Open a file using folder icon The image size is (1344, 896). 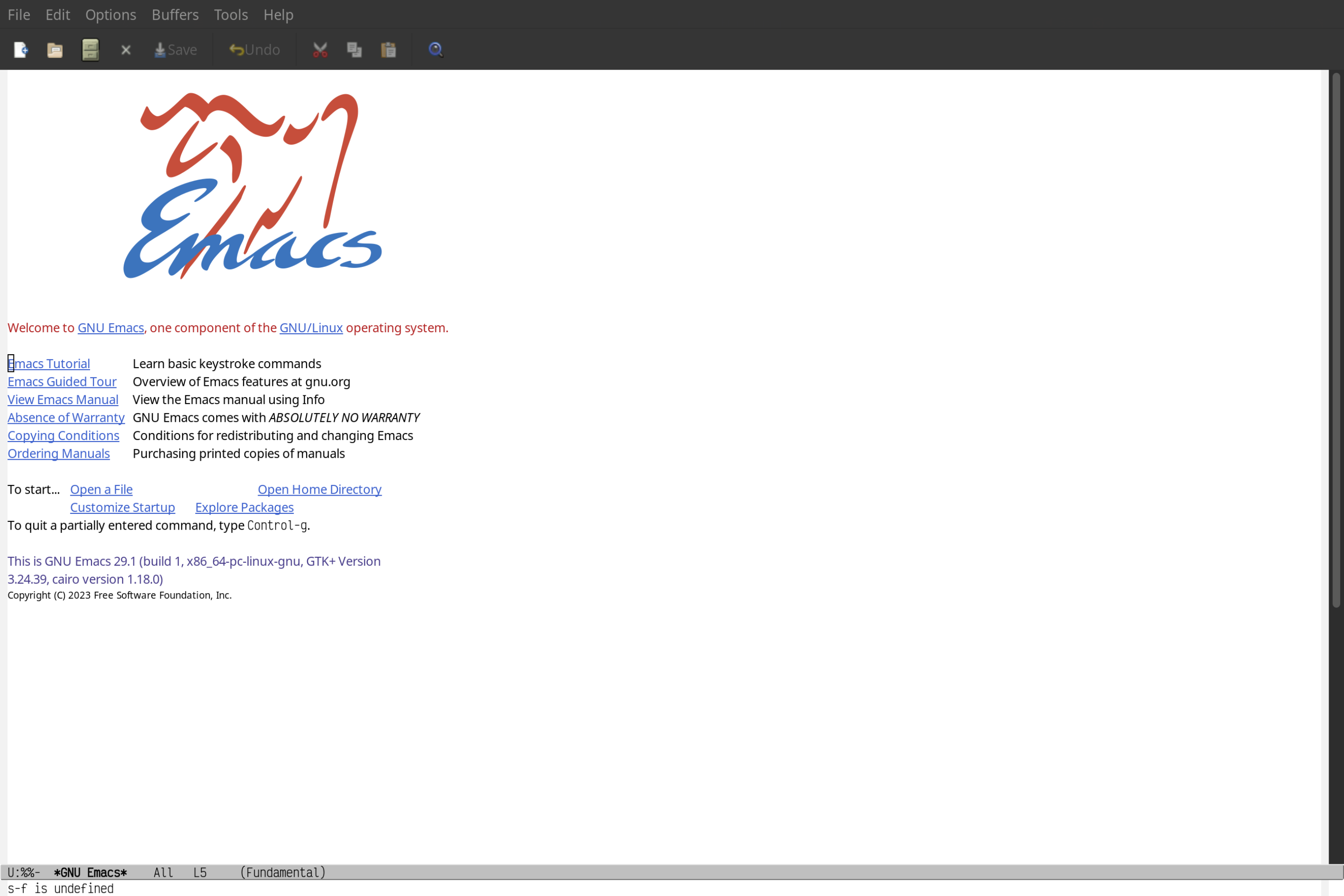click(x=55, y=50)
